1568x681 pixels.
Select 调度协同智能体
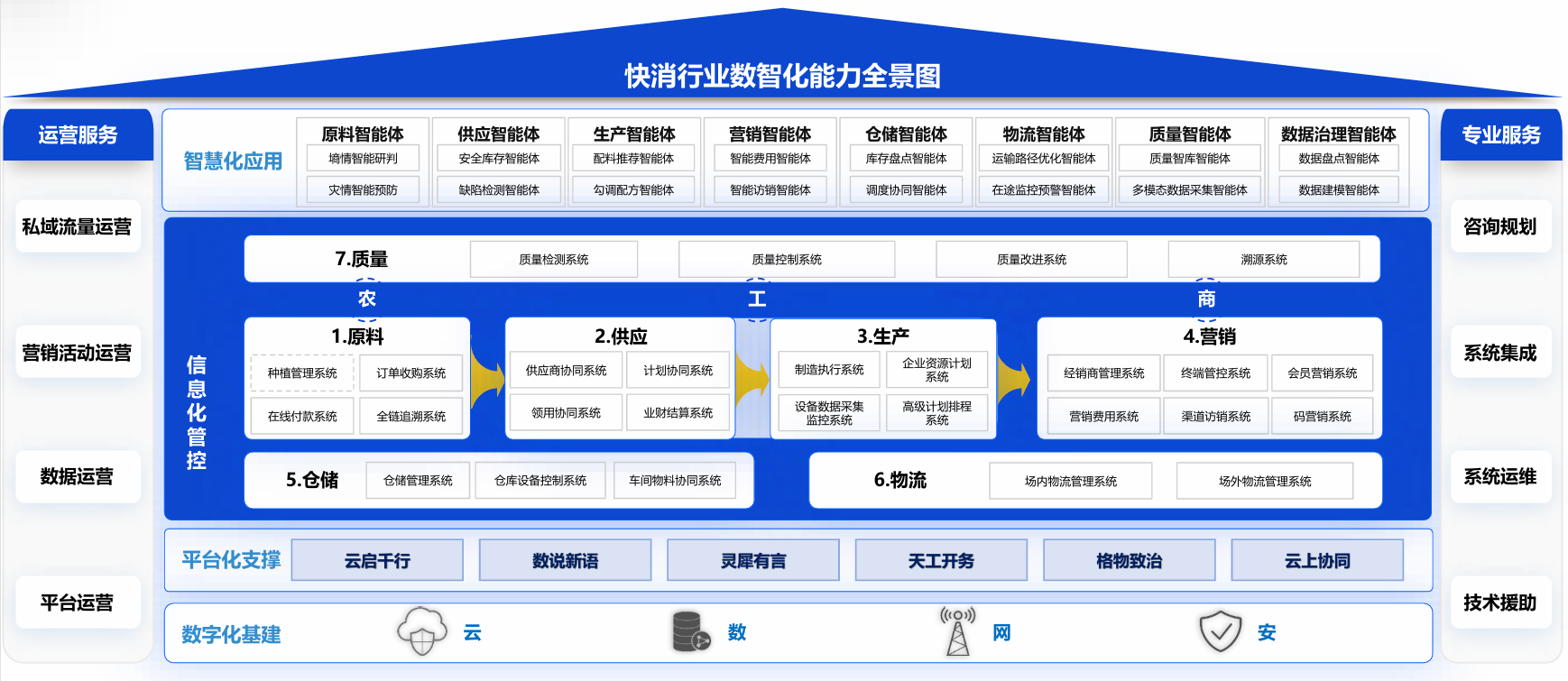click(x=907, y=189)
